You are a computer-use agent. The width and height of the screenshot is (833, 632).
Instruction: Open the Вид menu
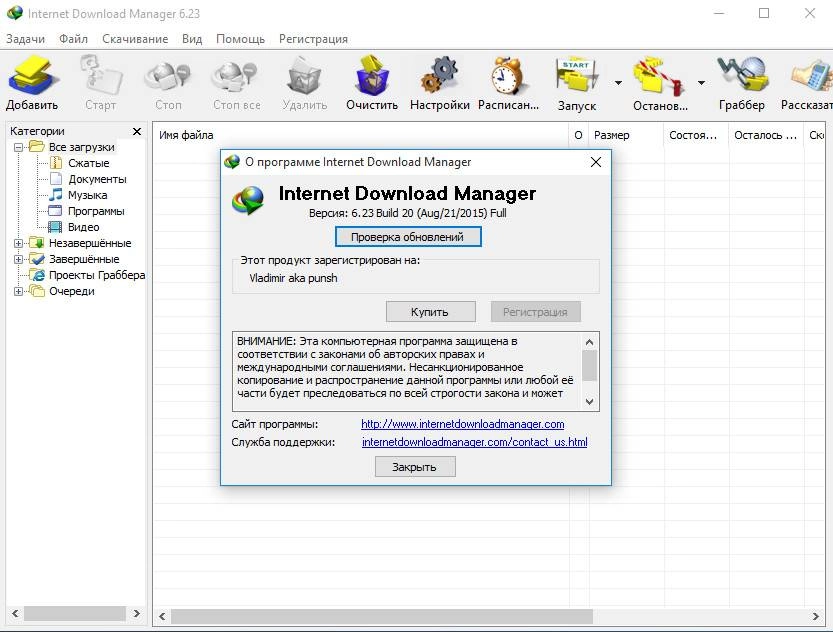pyautogui.click(x=192, y=39)
